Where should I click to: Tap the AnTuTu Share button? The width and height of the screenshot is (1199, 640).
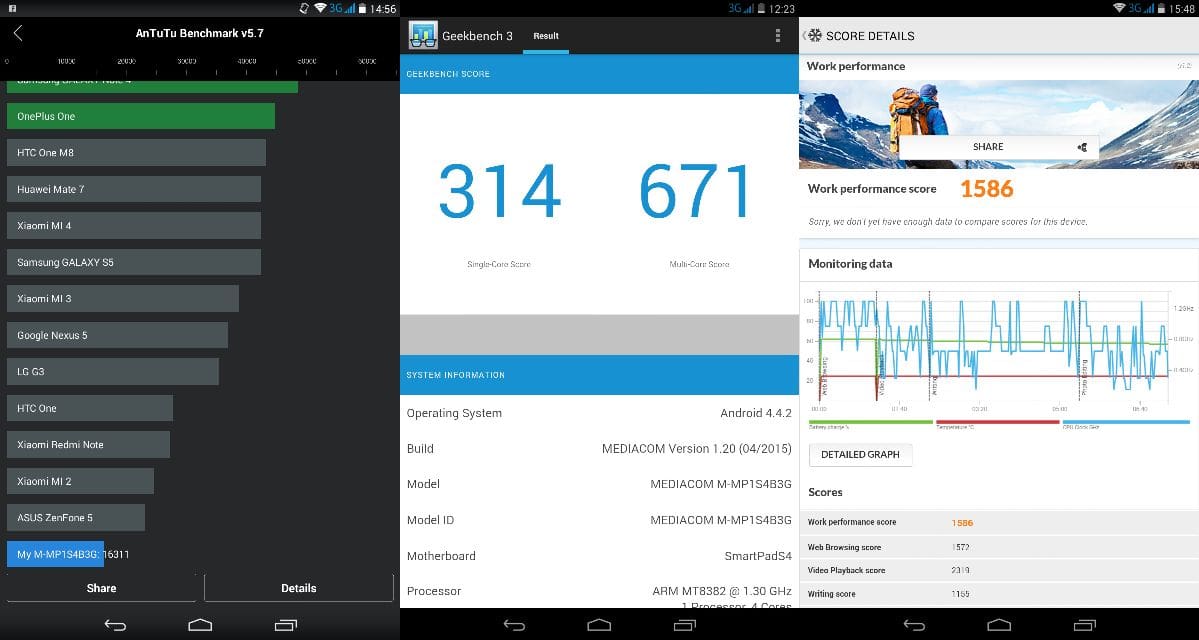(102, 588)
